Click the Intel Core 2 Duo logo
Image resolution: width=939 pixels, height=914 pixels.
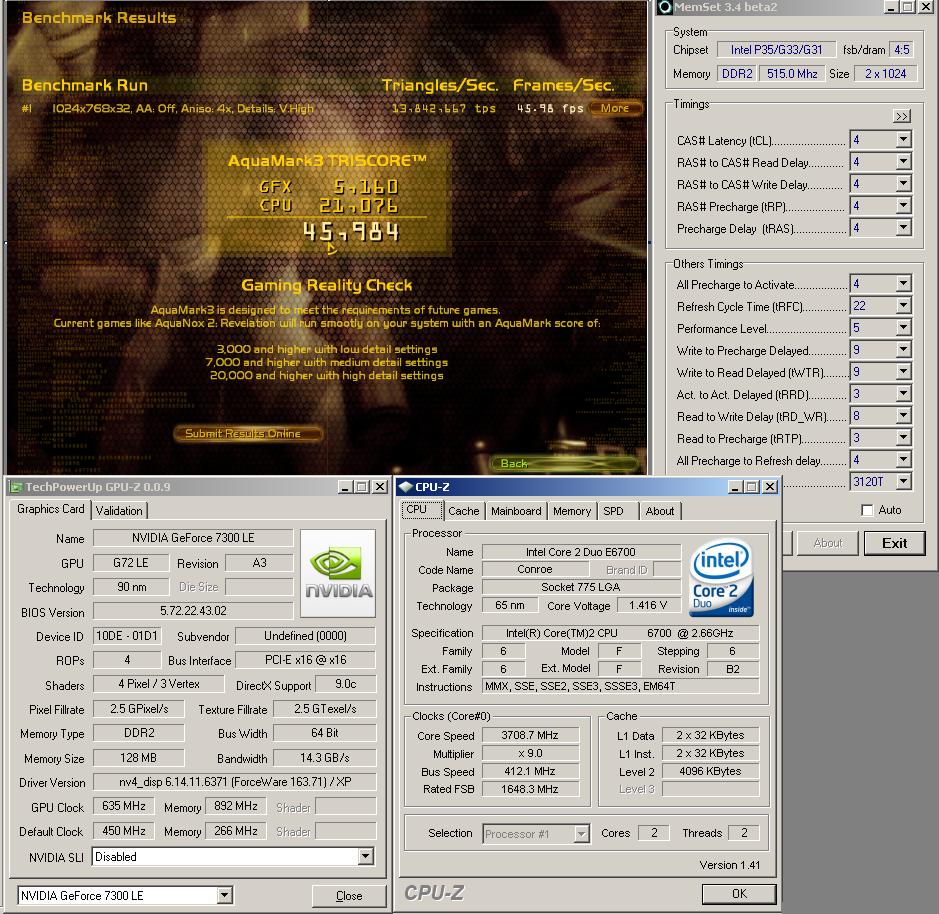coord(721,578)
